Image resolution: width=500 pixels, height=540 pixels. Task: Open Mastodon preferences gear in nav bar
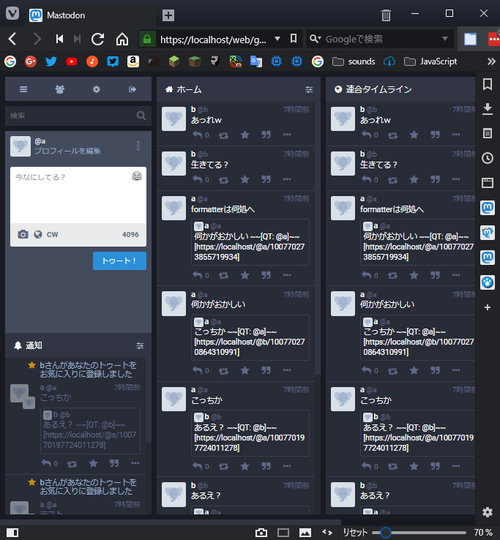tap(96, 90)
